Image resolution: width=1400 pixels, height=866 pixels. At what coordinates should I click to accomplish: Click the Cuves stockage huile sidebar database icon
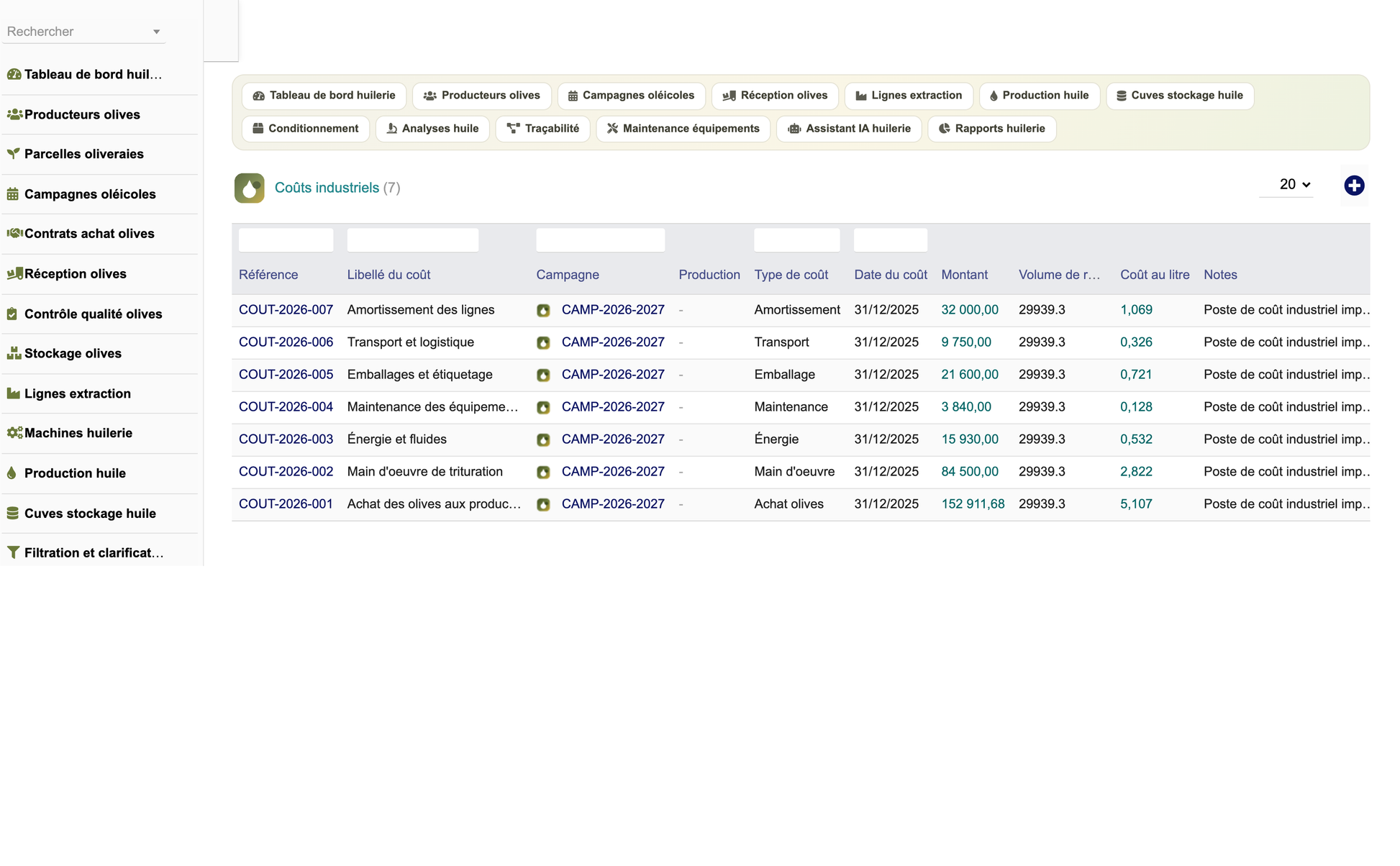pos(12,514)
